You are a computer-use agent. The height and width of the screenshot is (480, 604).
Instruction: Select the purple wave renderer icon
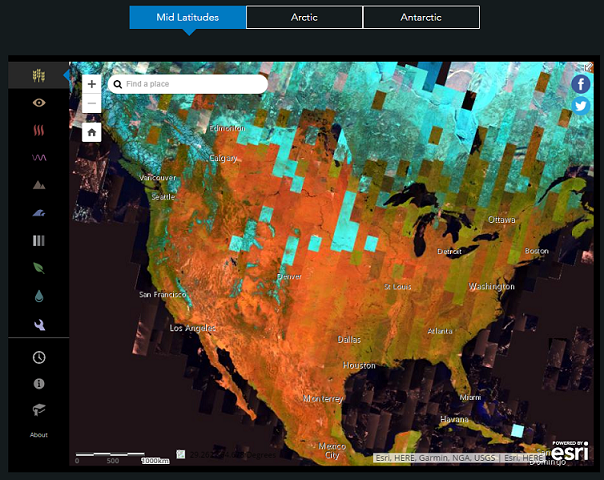39,158
